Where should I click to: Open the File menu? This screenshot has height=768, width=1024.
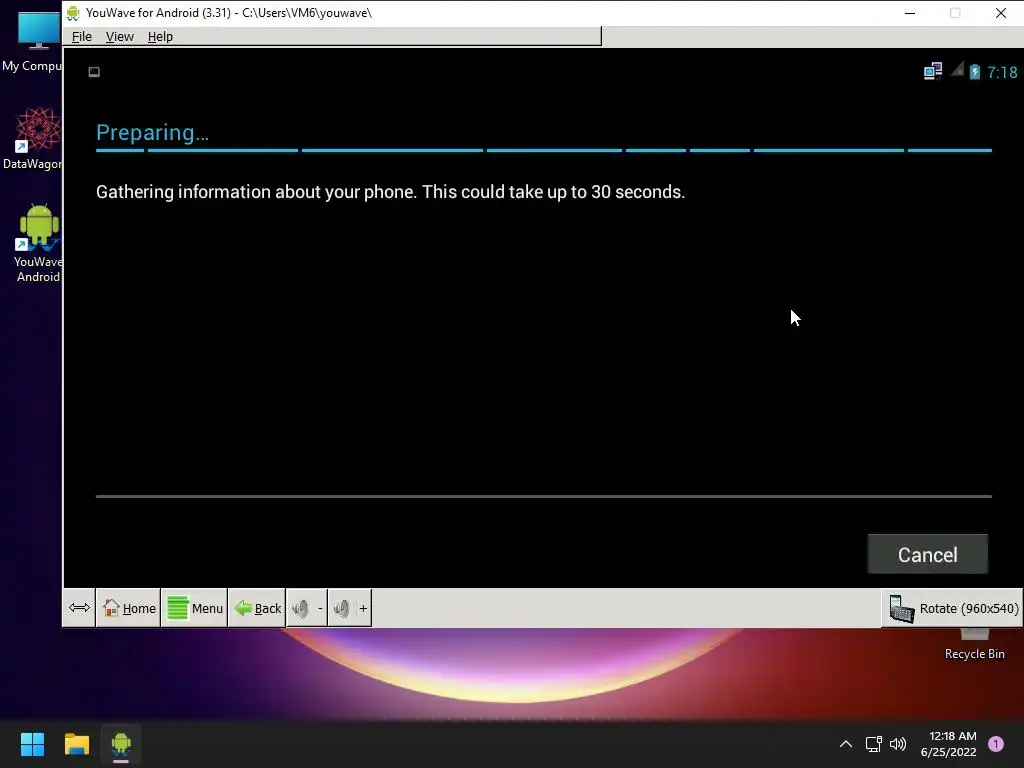click(82, 37)
